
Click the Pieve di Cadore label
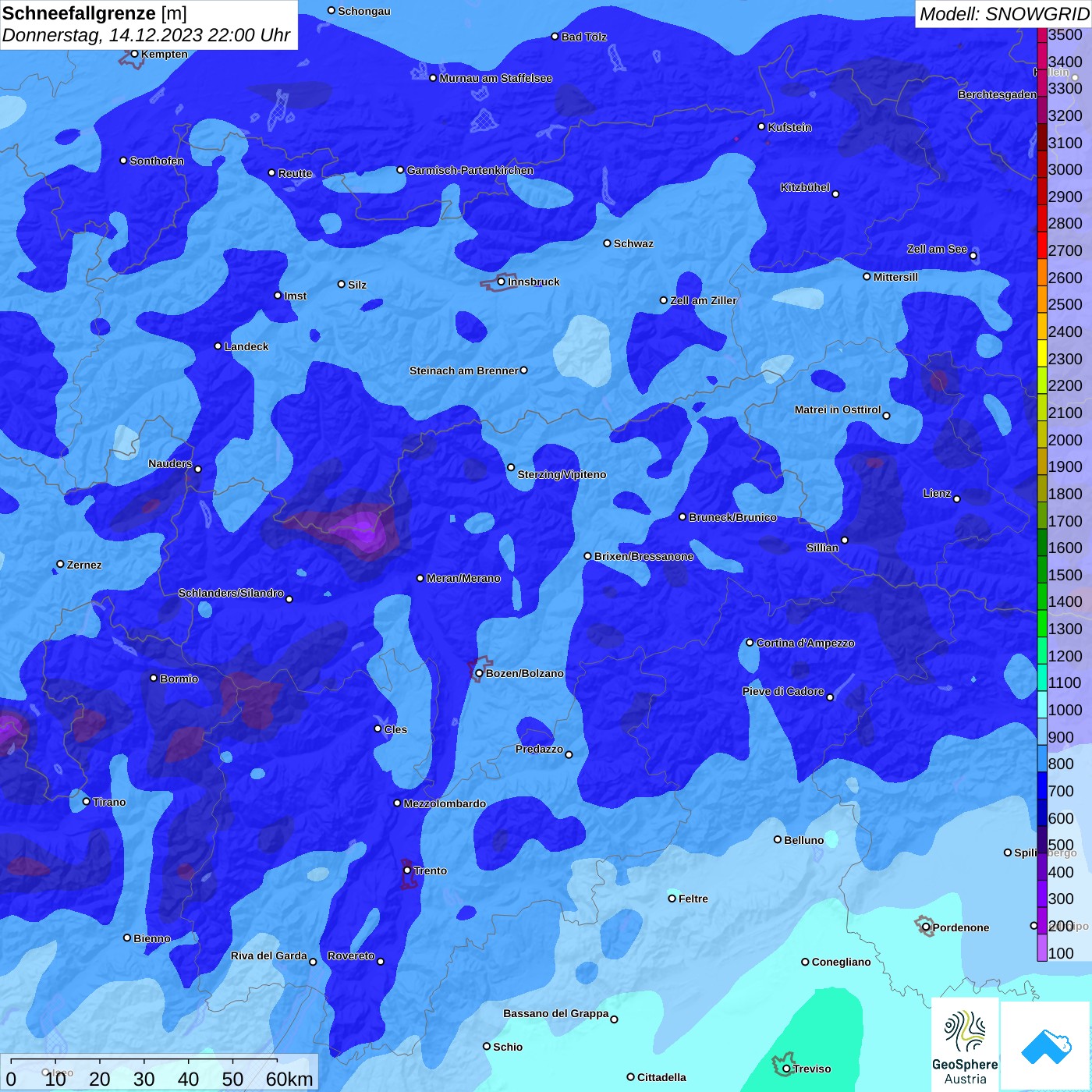[783, 691]
